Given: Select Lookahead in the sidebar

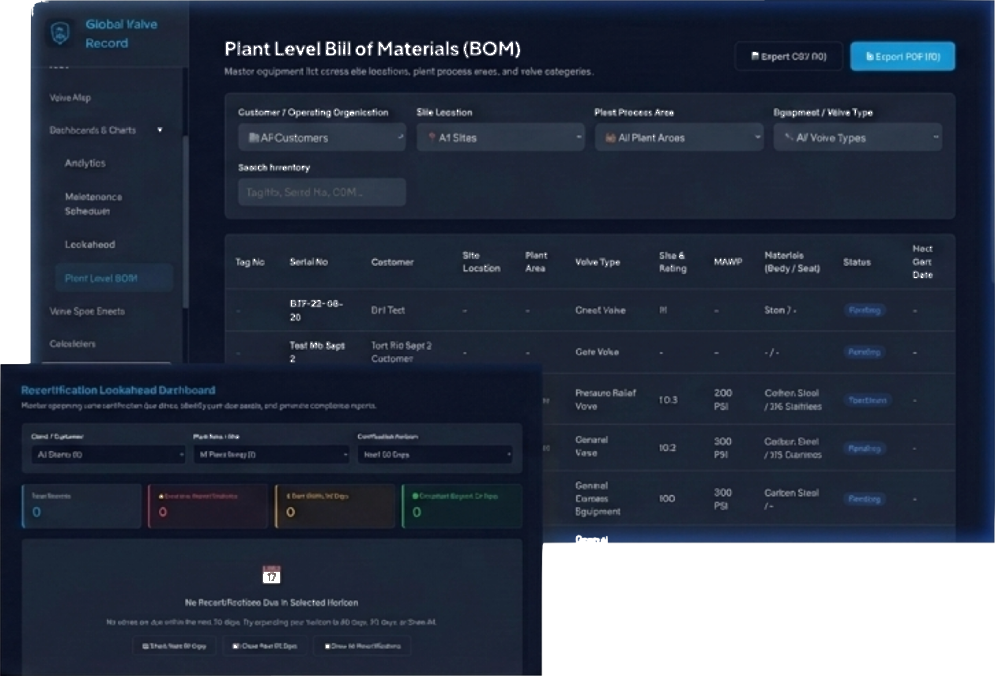Looking at the screenshot, I should click(x=90, y=245).
